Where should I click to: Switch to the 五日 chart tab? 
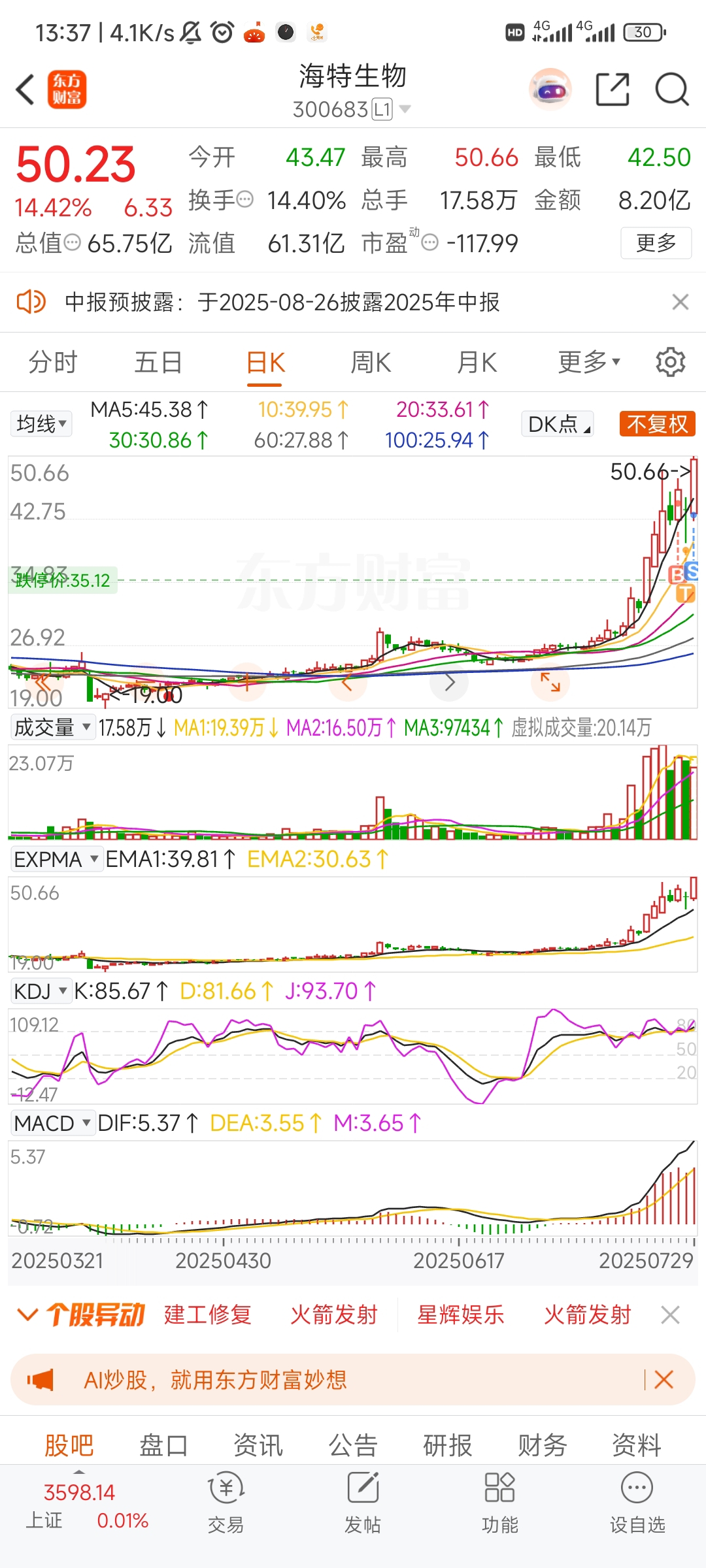click(158, 362)
